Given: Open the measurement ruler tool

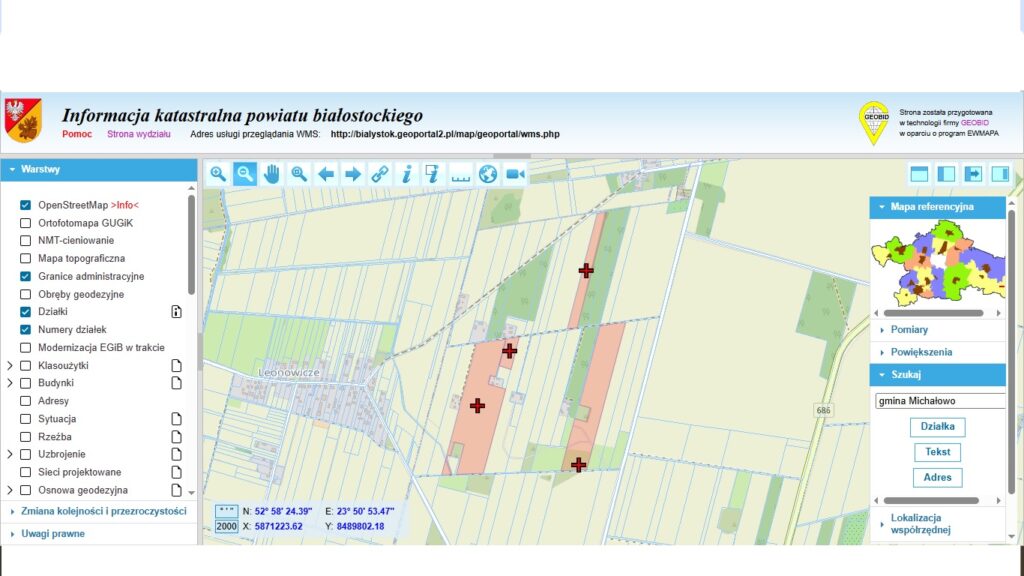Looking at the screenshot, I should point(461,174).
